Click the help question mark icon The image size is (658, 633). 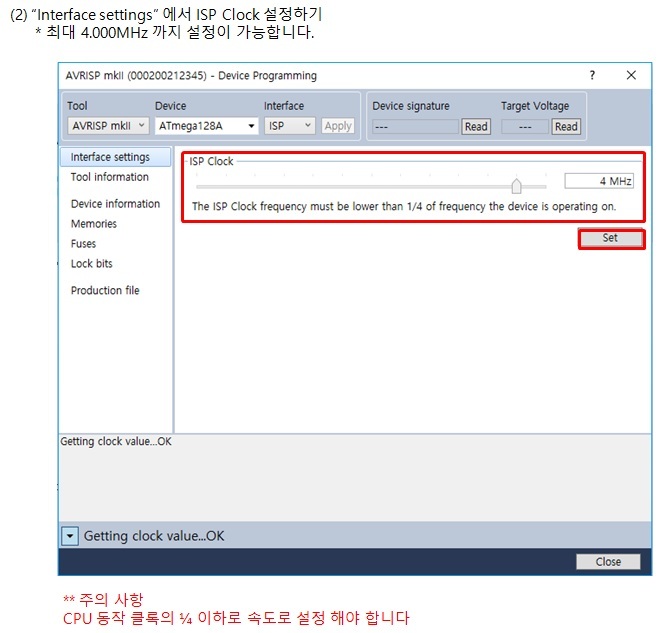(592, 76)
